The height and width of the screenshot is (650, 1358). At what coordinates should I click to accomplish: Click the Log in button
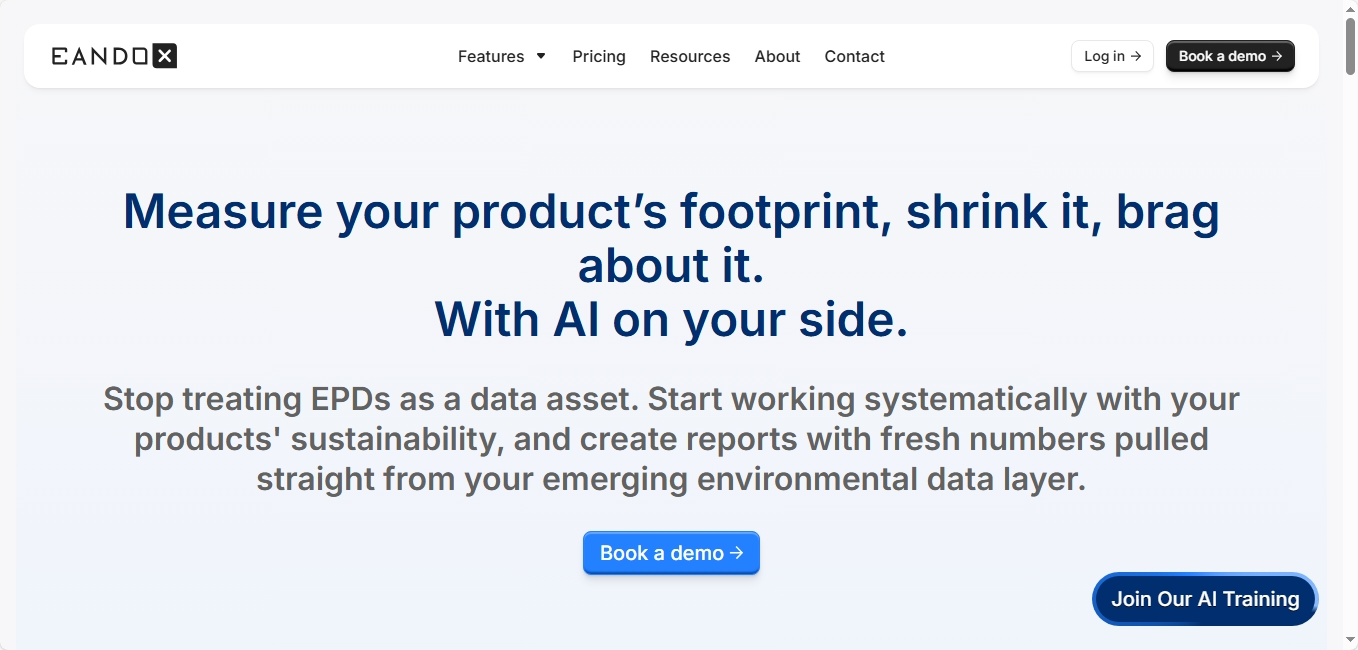(1112, 56)
